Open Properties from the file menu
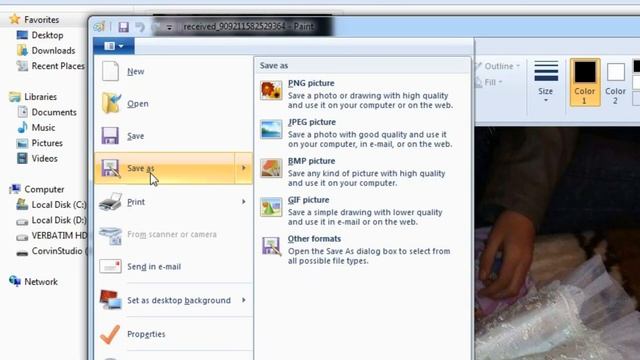 [x=173, y=334]
